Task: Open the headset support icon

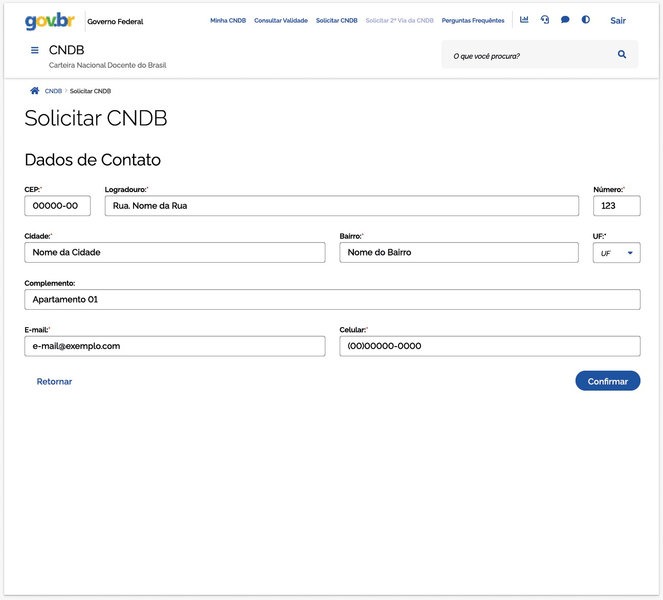Action: point(545,20)
